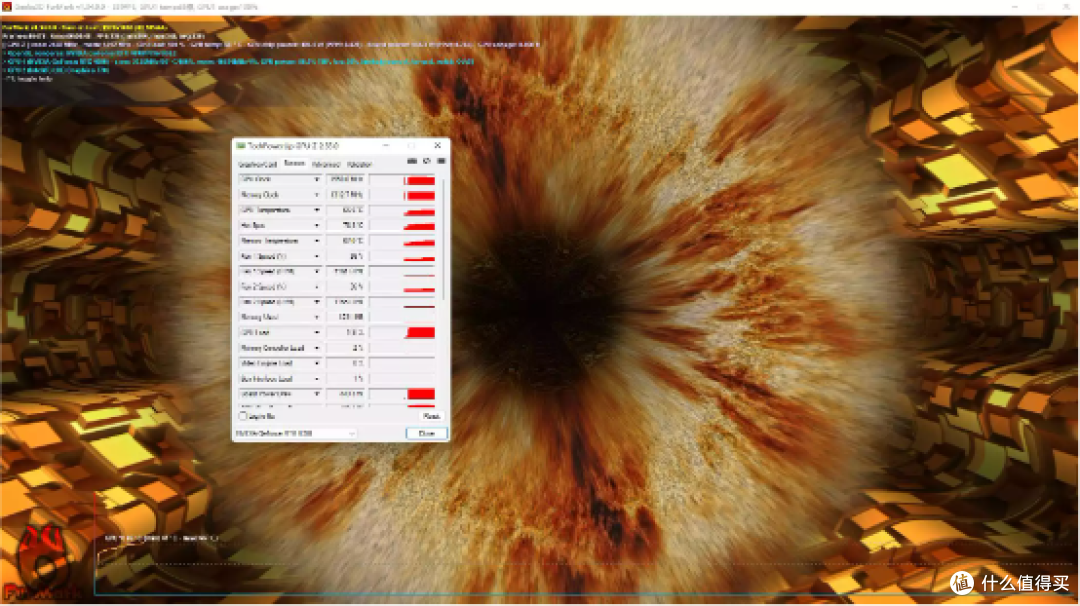Screen dimensions: 1080x606
Task: Click the GPU Clock history graph
Action: pos(402,179)
